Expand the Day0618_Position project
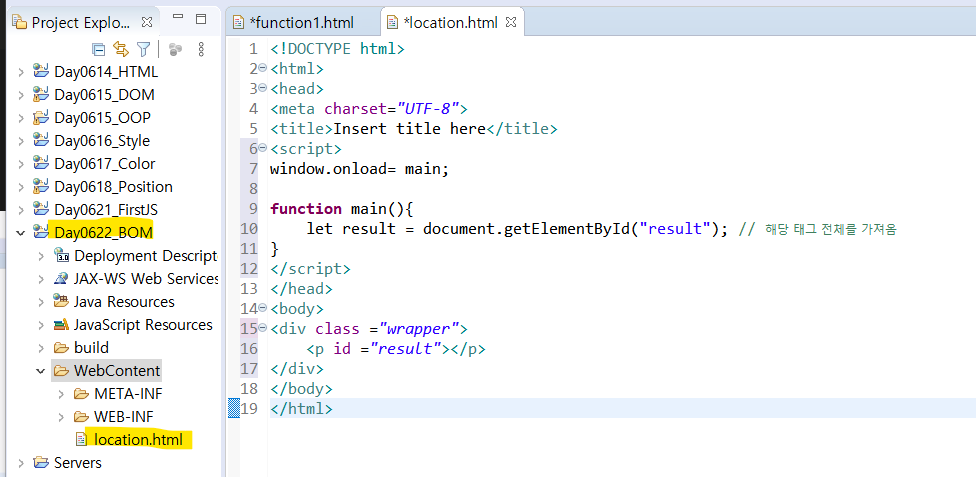The width and height of the screenshot is (976, 477). (21, 187)
